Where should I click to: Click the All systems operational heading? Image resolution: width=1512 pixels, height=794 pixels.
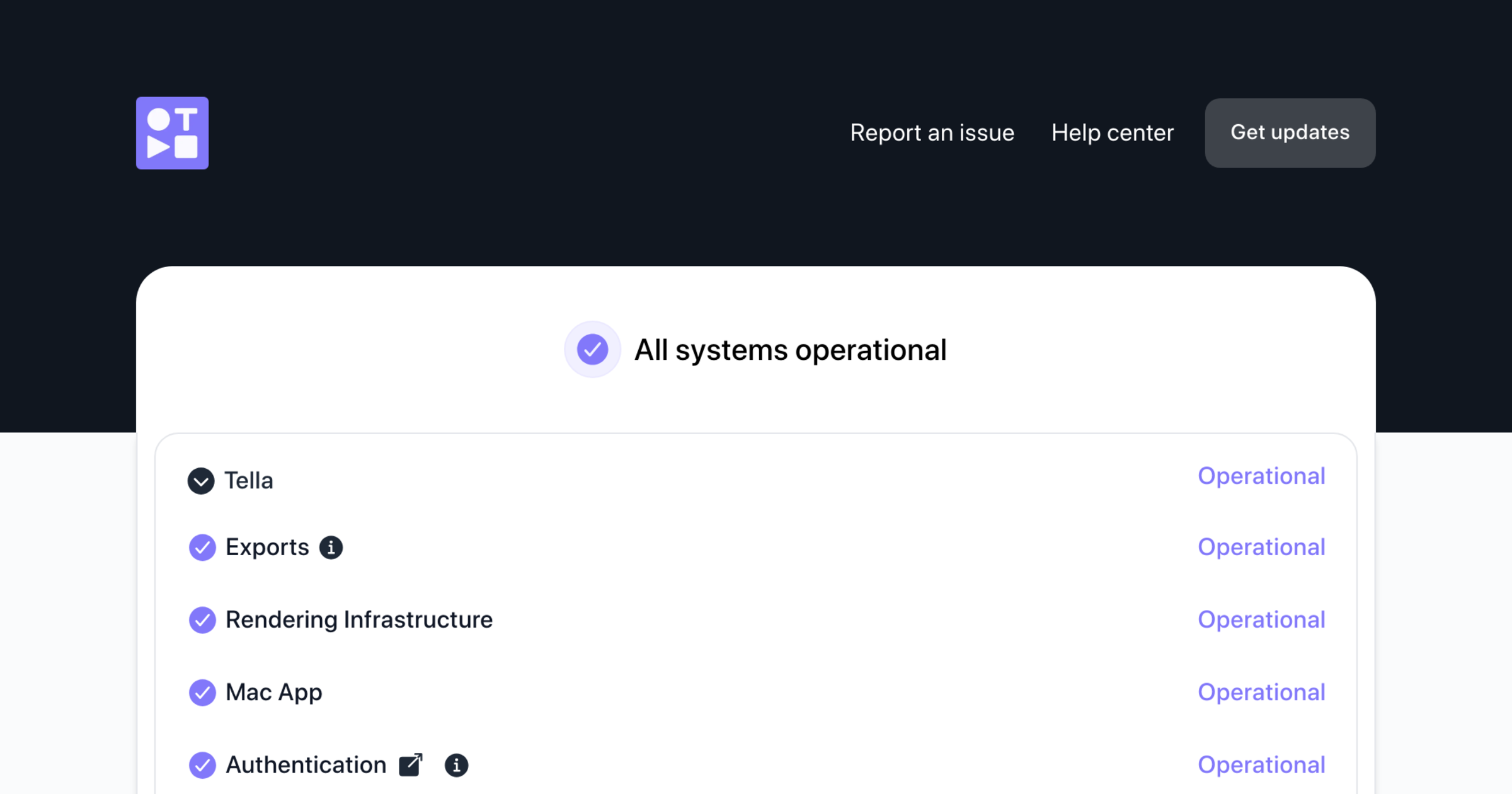coord(789,350)
